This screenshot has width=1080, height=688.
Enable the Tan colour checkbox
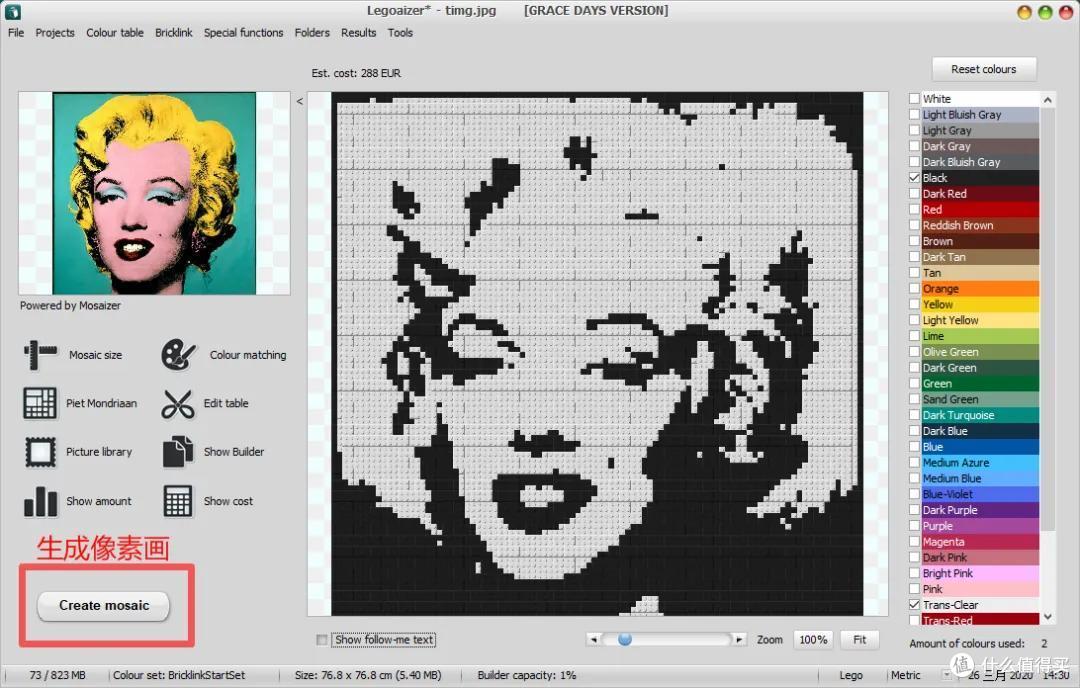[915, 273]
